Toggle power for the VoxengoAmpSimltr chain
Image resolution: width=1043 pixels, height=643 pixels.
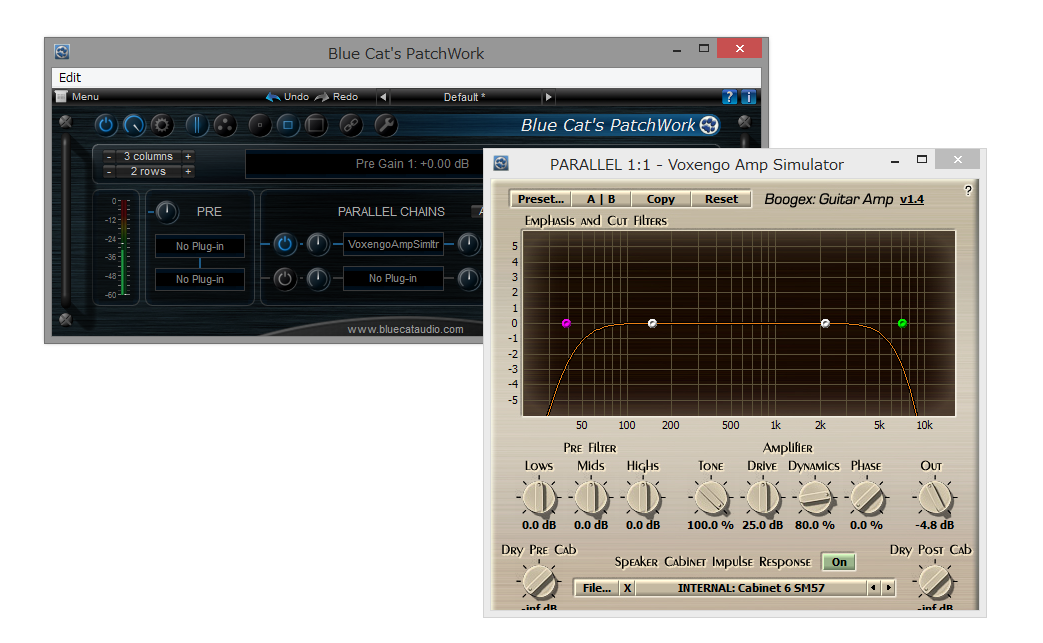coord(285,244)
